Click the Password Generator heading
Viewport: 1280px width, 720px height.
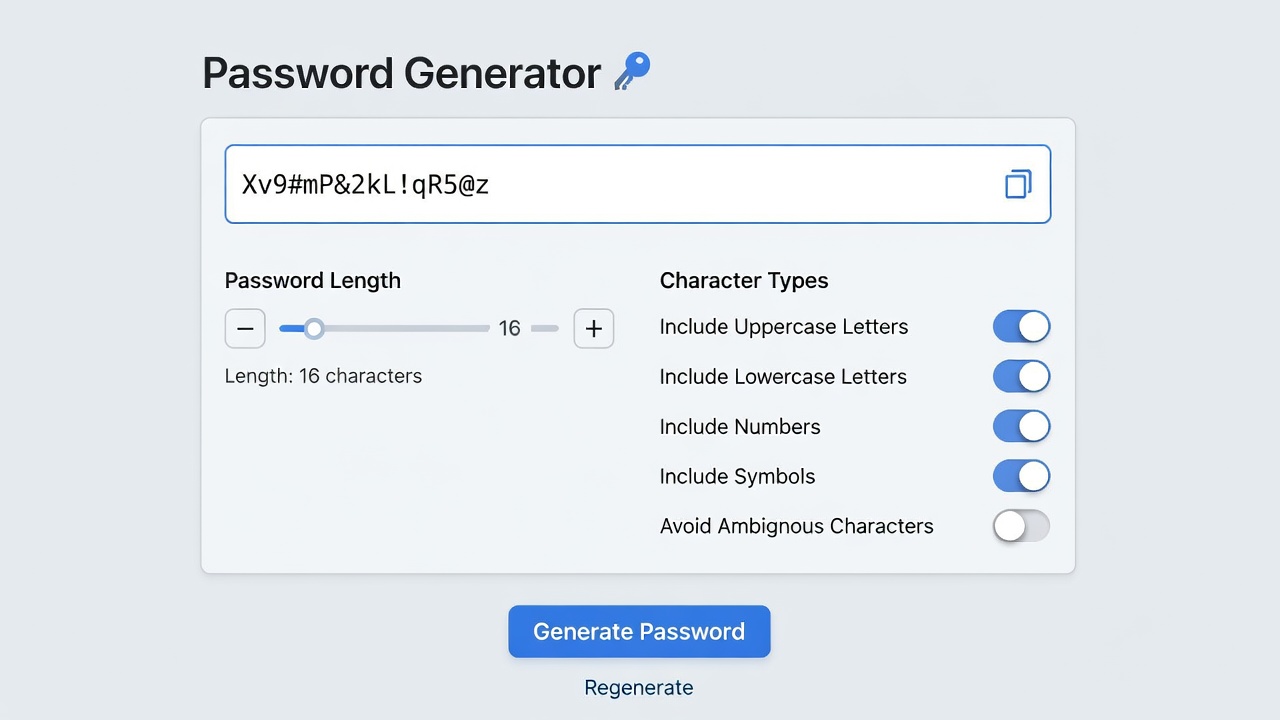(402, 74)
